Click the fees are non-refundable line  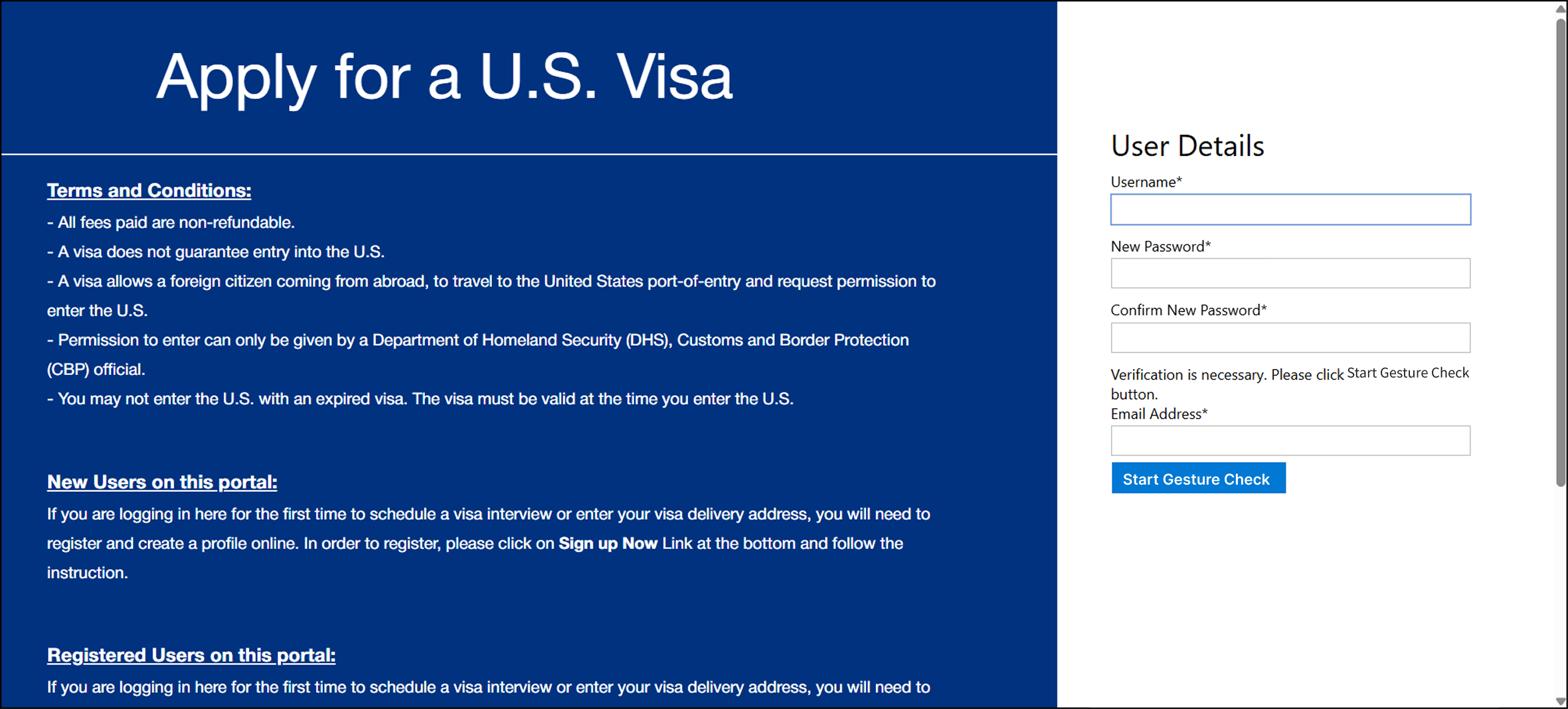point(171,222)
